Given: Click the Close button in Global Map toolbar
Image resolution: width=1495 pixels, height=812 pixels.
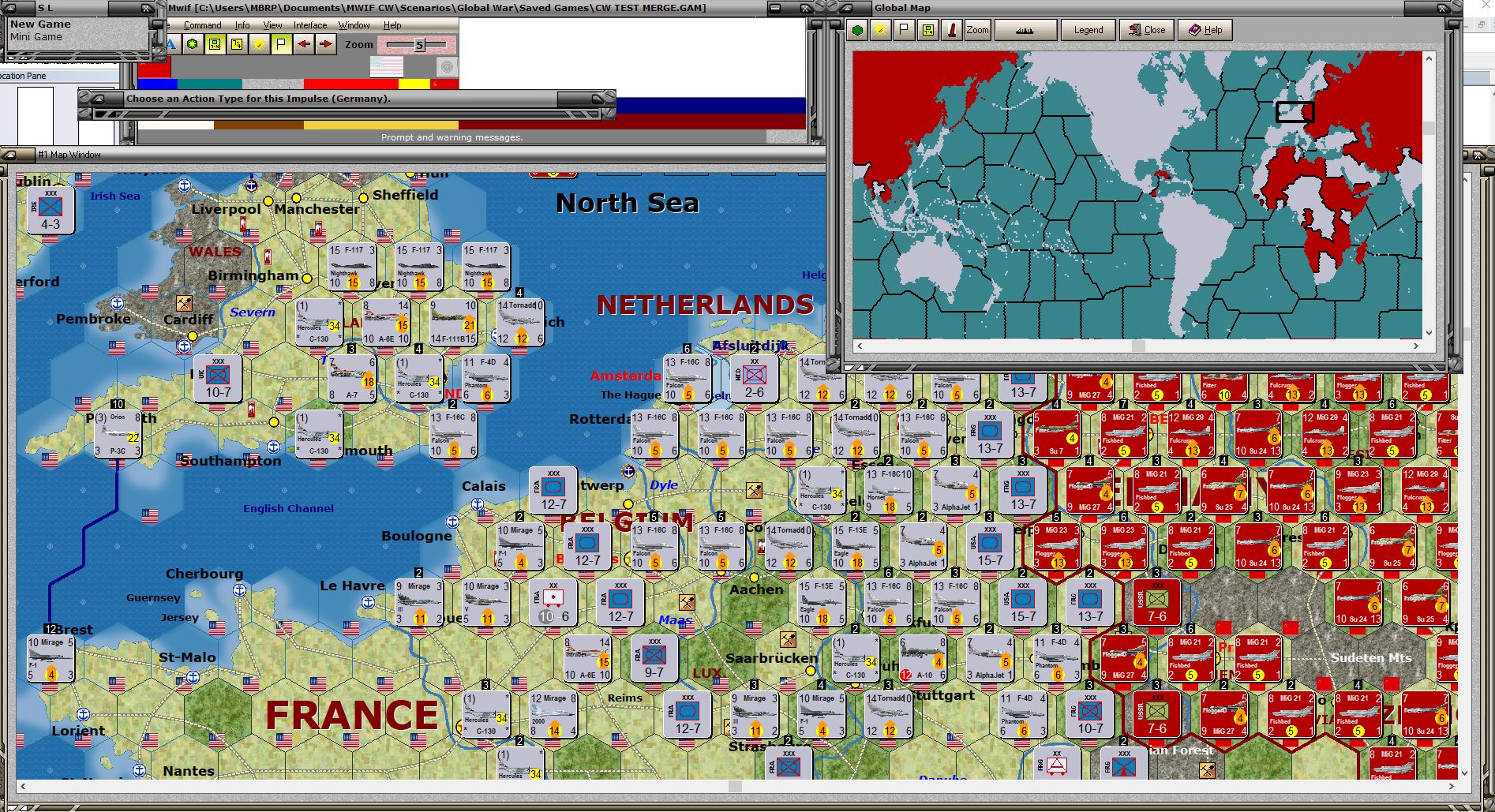Looking at the screenshot, I should click(1147, 30).
